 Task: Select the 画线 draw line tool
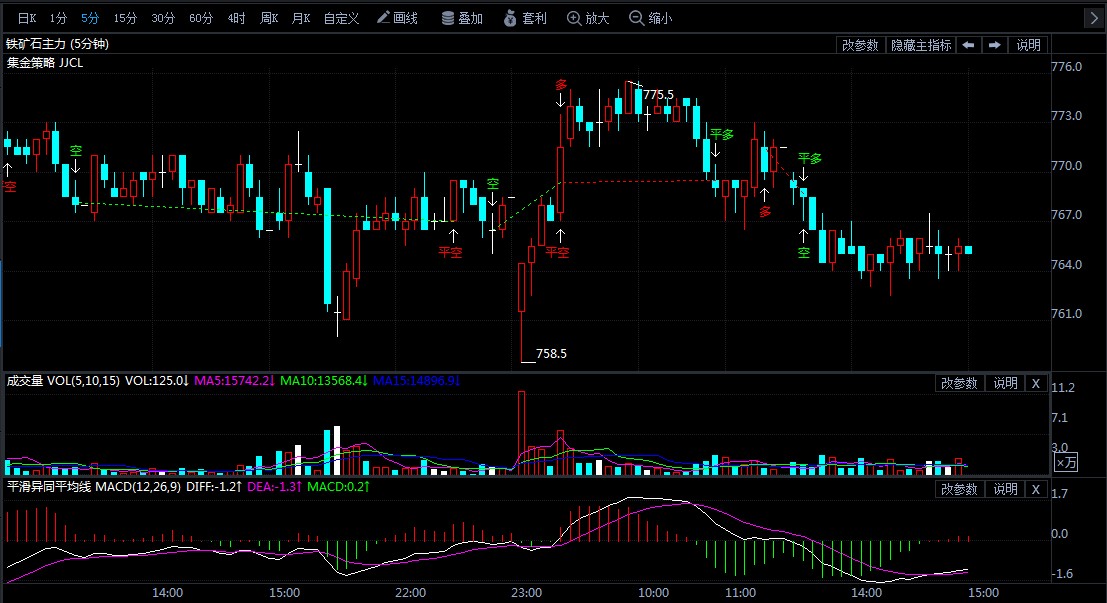[396, 18]
